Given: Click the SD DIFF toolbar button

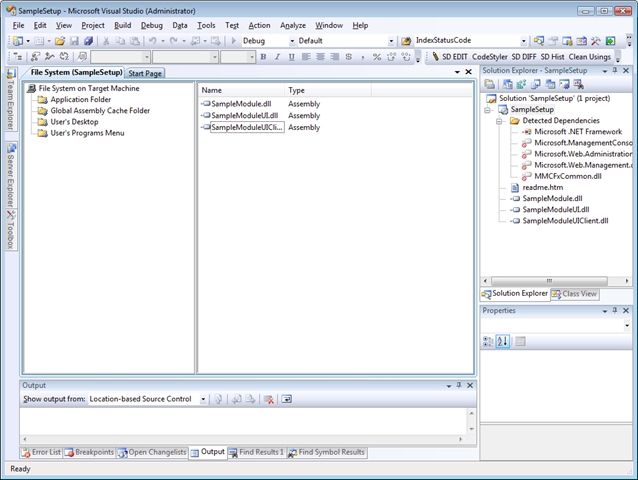Looking at the screenshot, I should (524, 57).
